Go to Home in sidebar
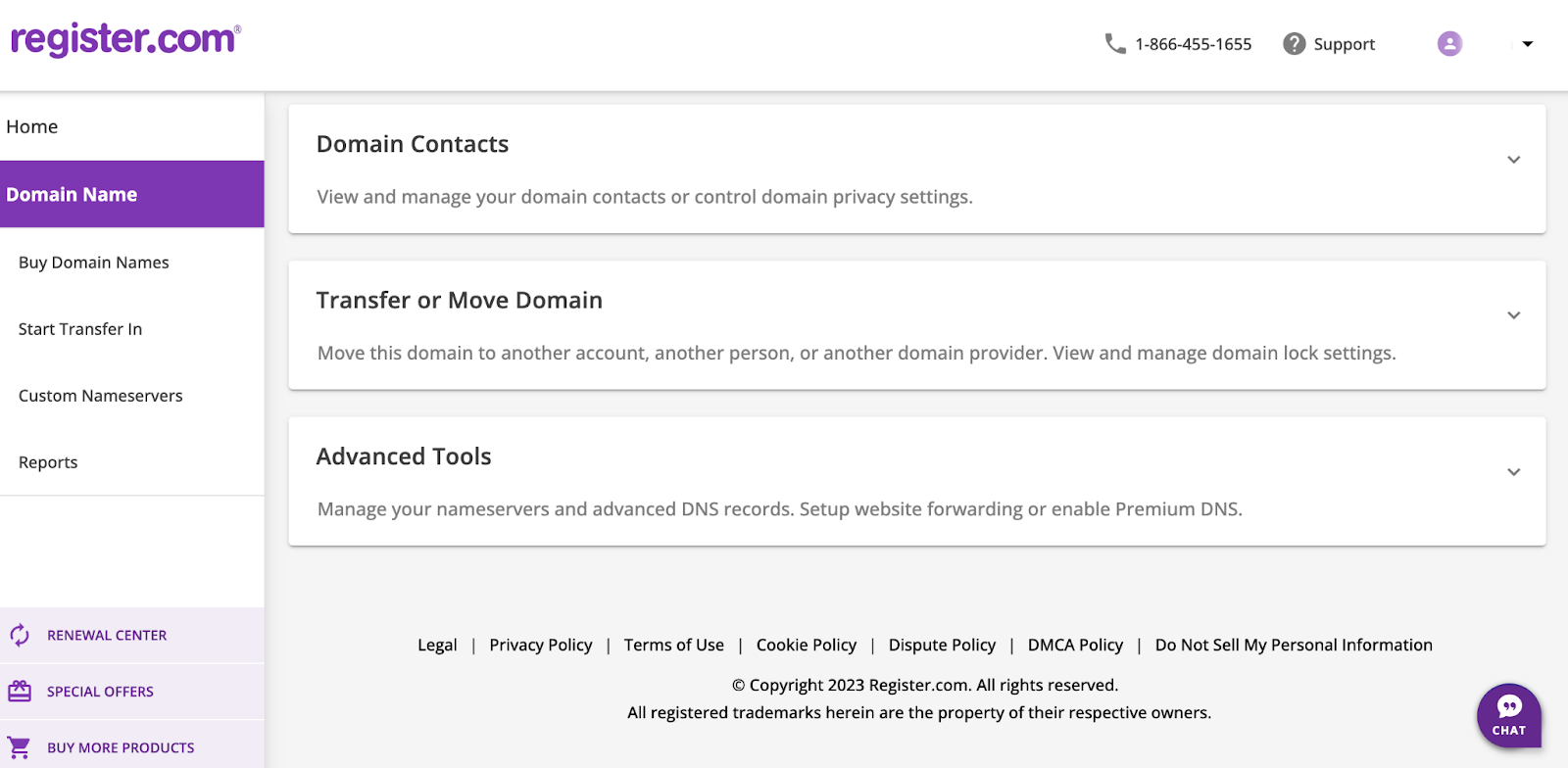Image resolution: width=1568 pixels, height=768 pixels. (x=32, y=126)
